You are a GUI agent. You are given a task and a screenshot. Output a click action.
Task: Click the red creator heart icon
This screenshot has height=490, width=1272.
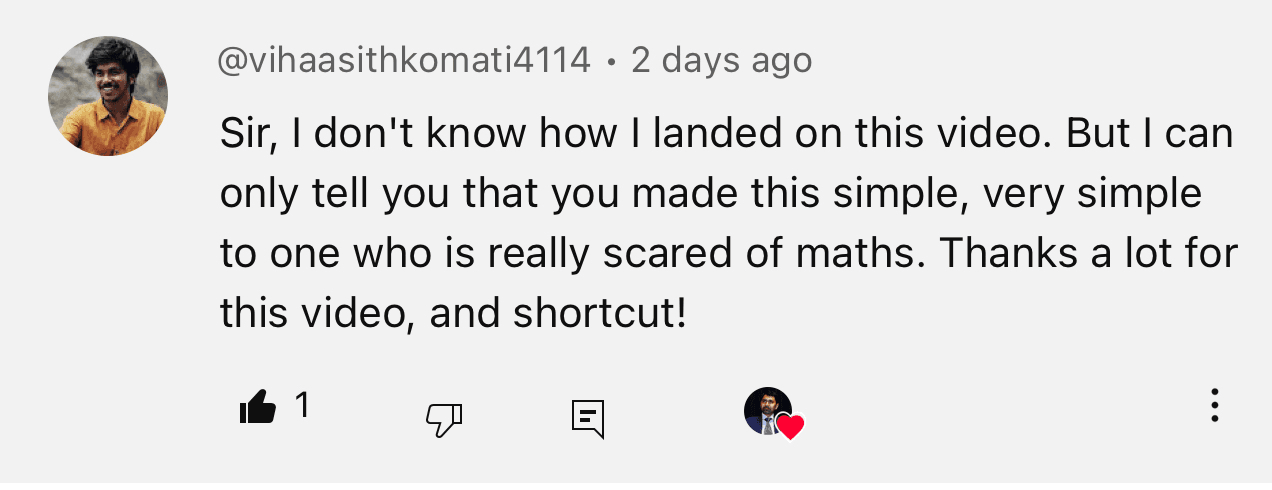pos(790,428)
